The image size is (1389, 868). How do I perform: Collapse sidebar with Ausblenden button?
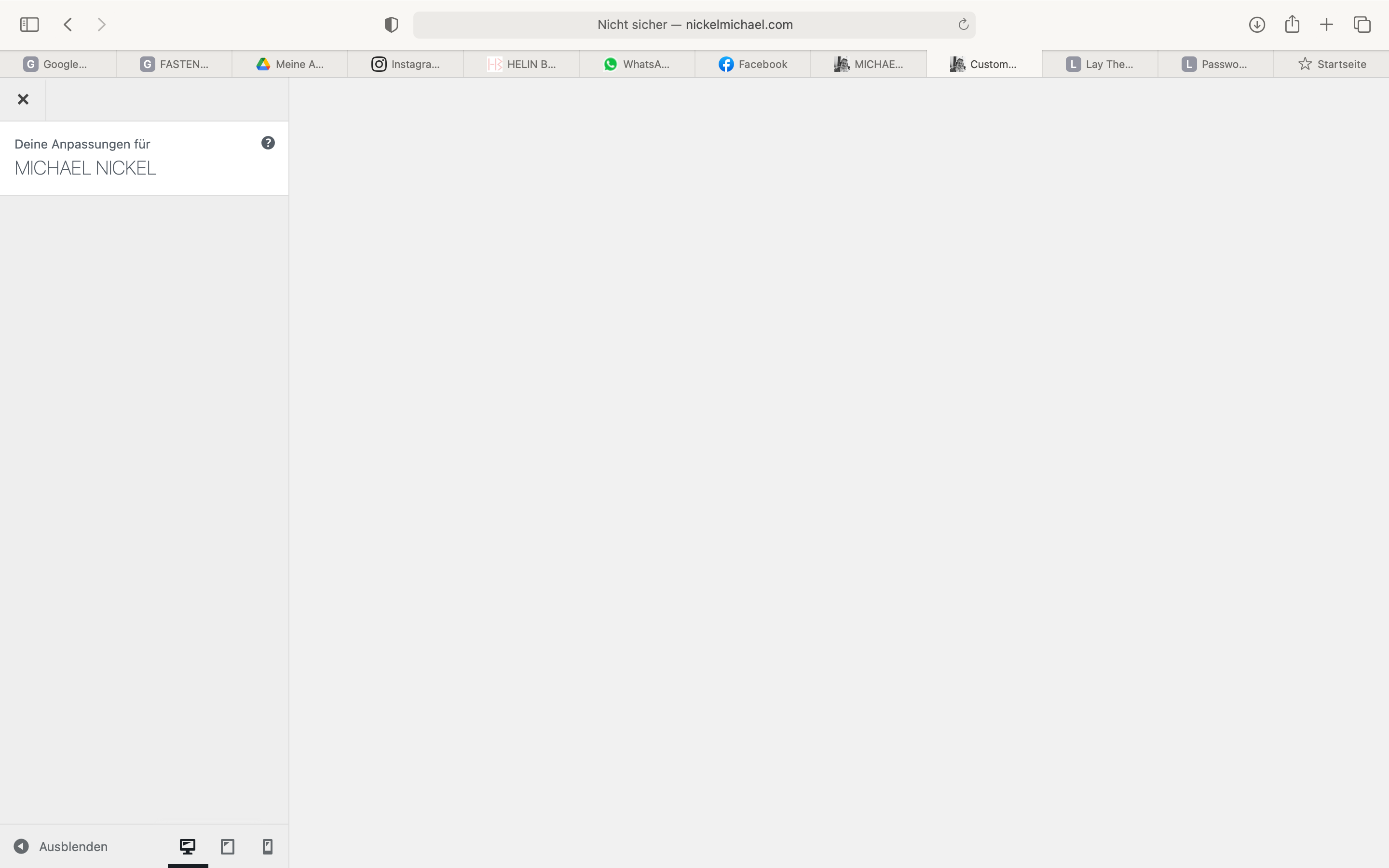tap(61, 846)
